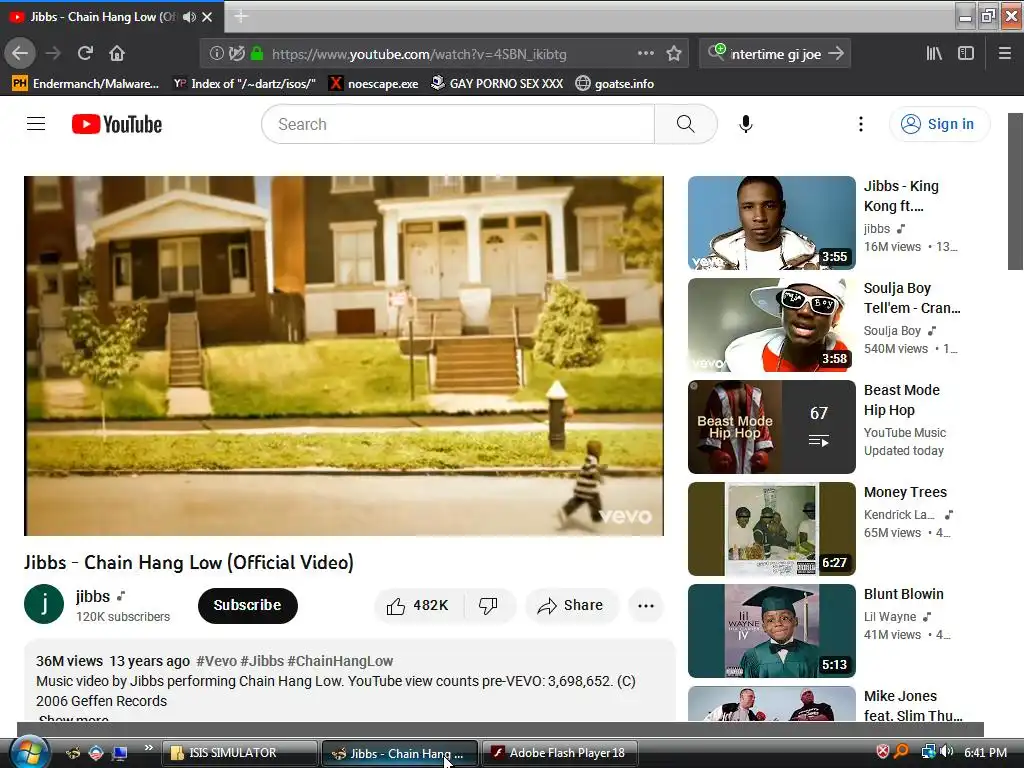Open the jibbs channel avatar
The height and width of the screenshot is (768, 1024).
[44, 604]
